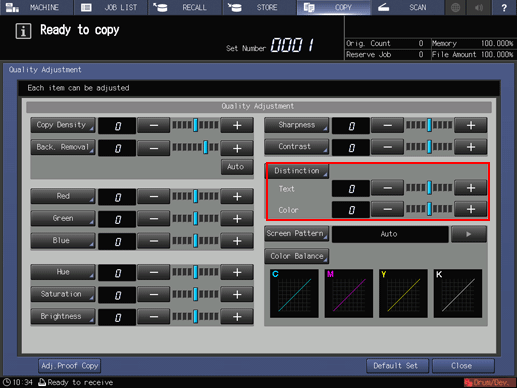
Task: Click the Sharpness slider
Action: (429, 125)
